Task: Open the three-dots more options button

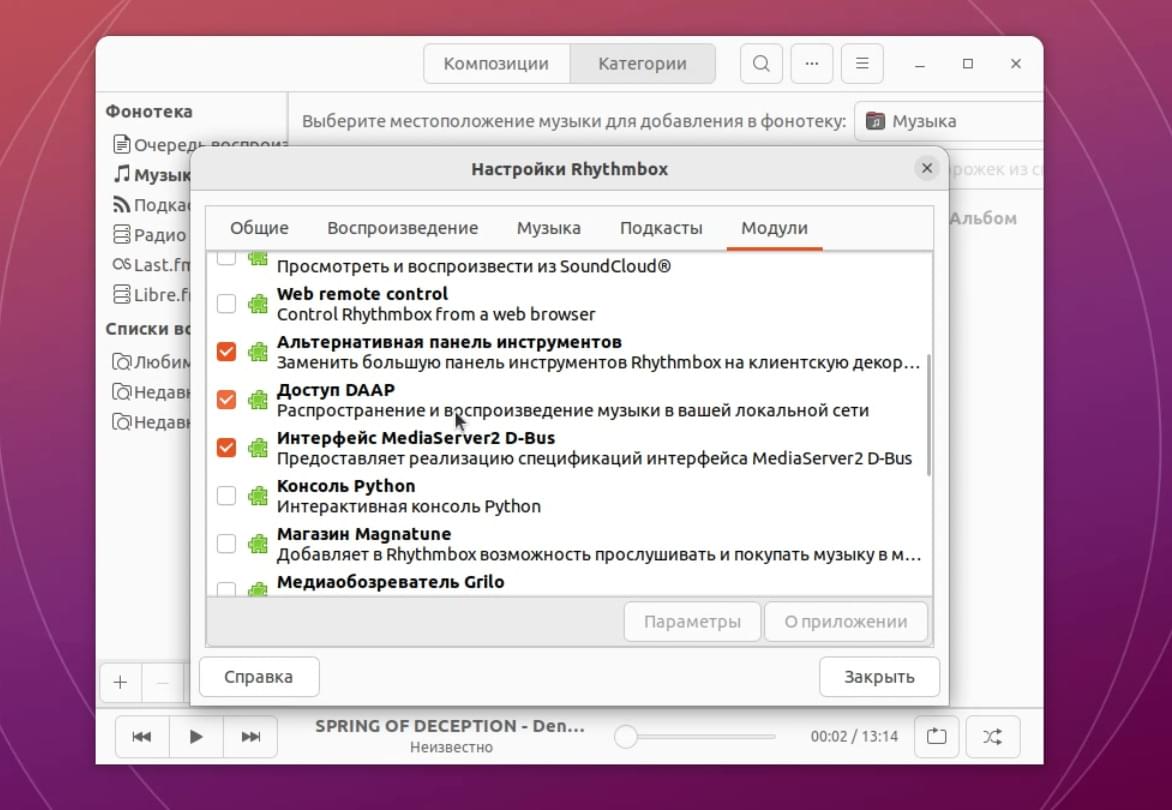Action: (812, 64)
